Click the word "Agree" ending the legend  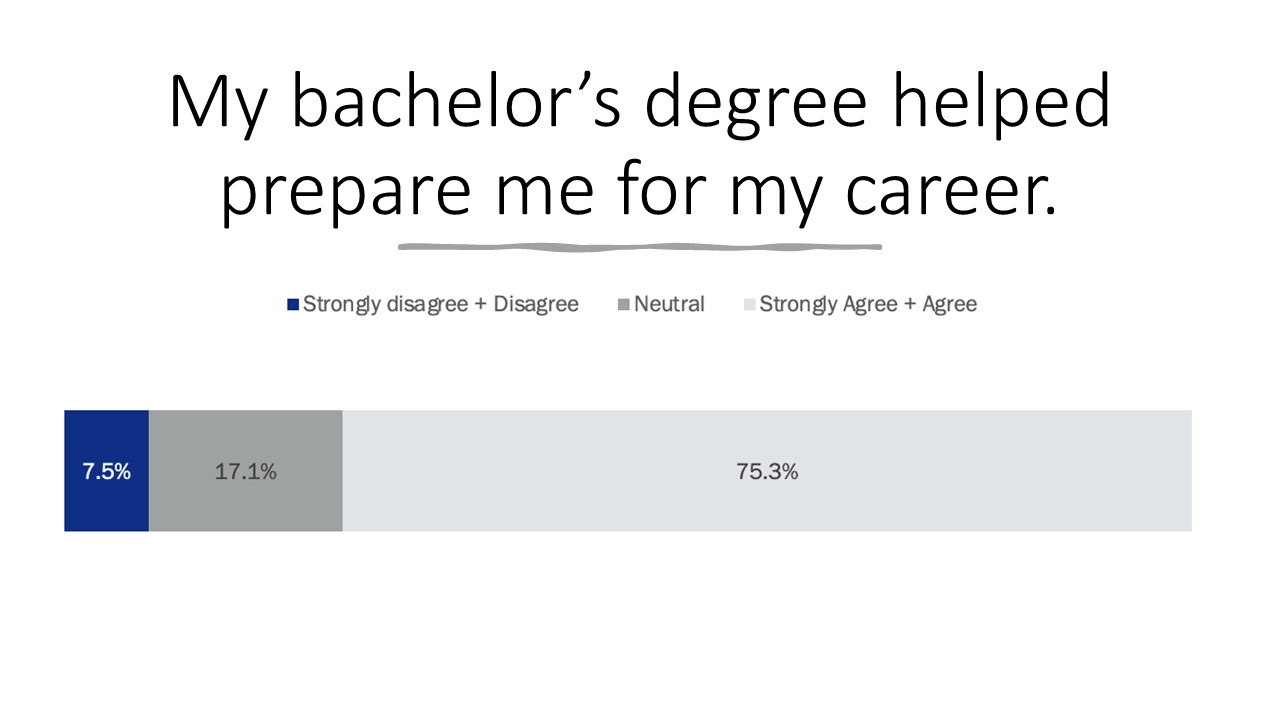[x=949, y=305]
